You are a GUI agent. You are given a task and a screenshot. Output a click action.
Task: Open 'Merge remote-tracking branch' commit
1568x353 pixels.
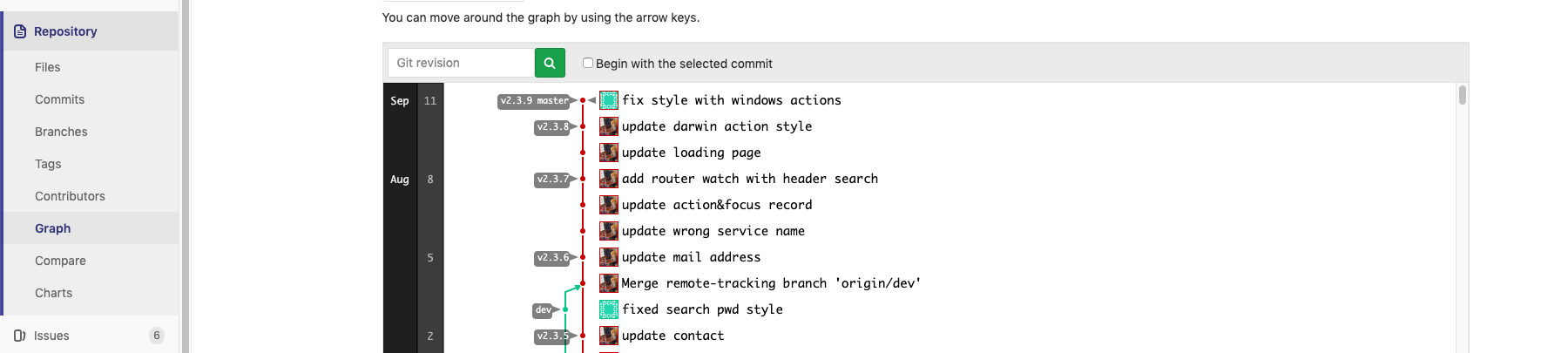[770, 283]
